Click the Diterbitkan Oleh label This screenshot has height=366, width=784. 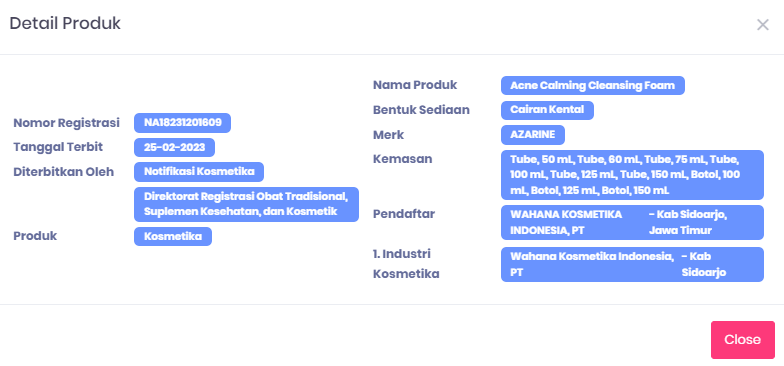tap(64, 172)
